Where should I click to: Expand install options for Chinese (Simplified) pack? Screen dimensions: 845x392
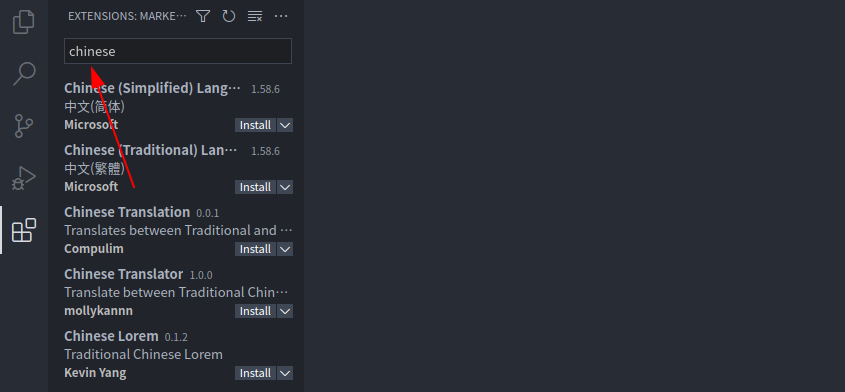click(285, 125)
